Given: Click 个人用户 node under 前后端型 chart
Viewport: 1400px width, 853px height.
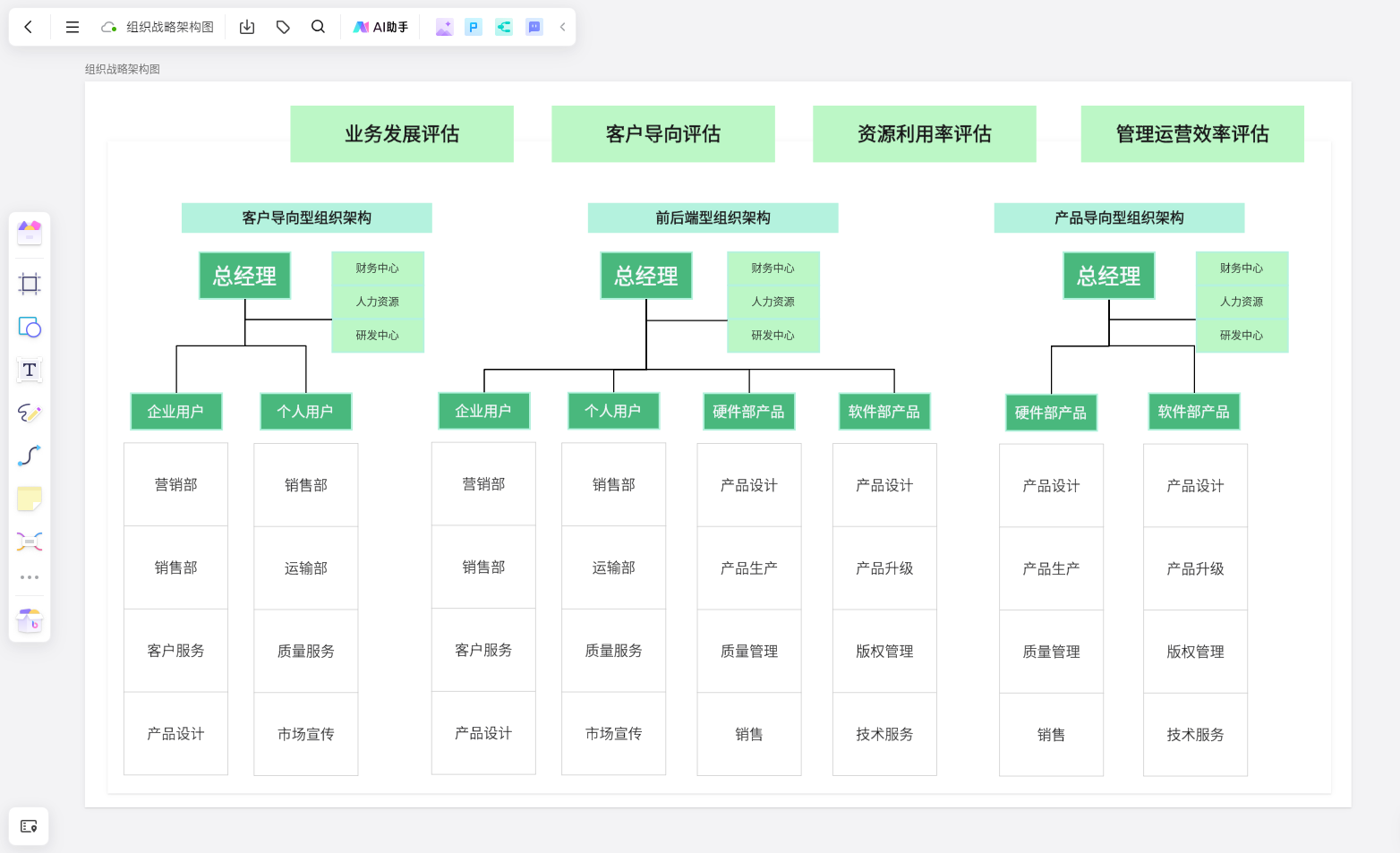Looking at the screenshot, I should tap(614, 411).
